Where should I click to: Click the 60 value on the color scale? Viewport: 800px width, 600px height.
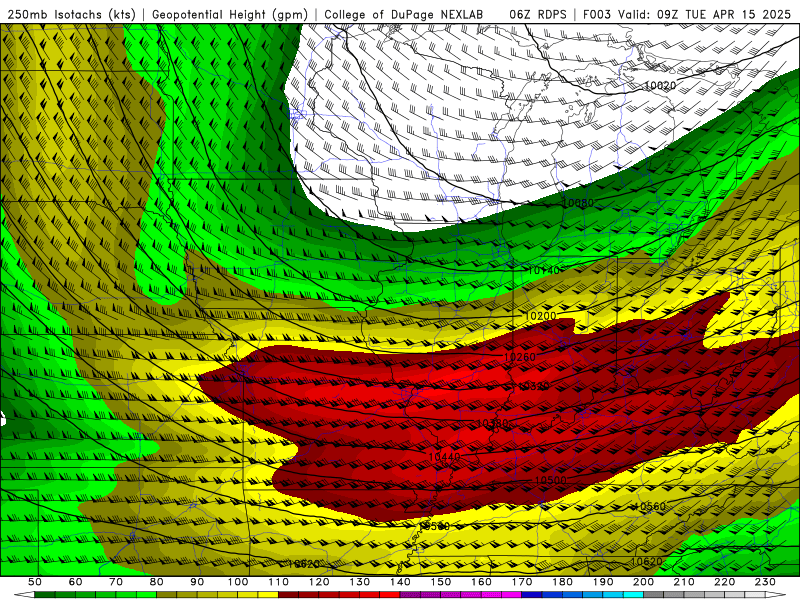coord(76,582)
